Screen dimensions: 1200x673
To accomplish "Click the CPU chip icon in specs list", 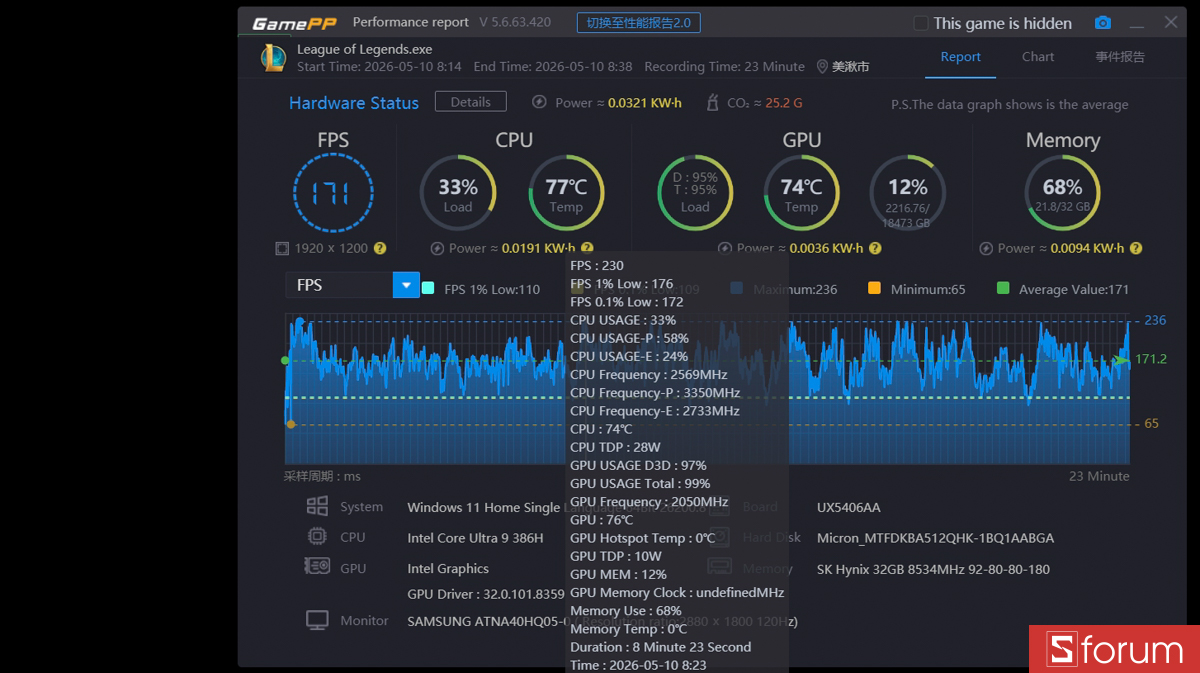I will point(317,537).
